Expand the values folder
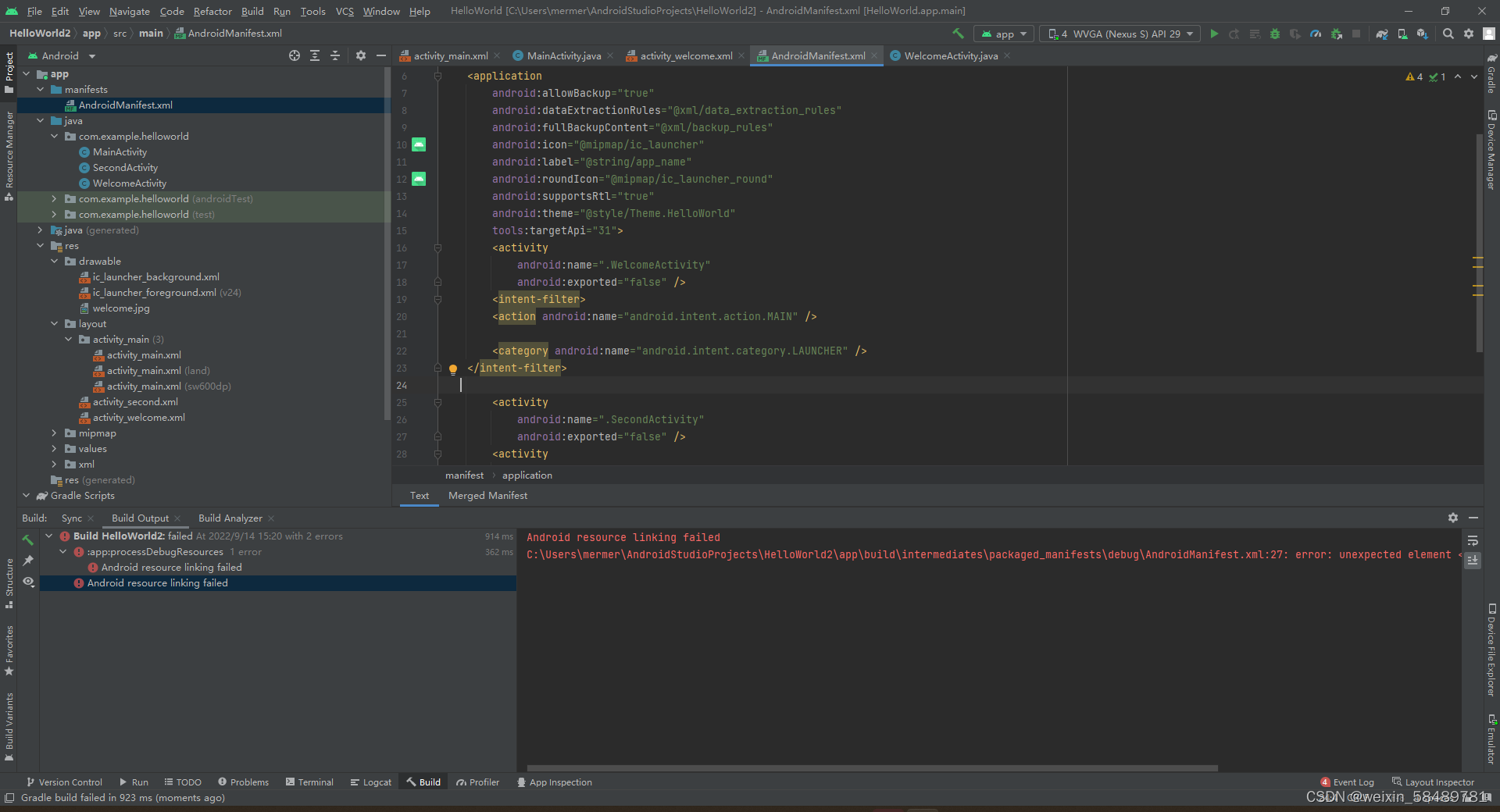The image size is (1500, 812). [x=54, y=449]
